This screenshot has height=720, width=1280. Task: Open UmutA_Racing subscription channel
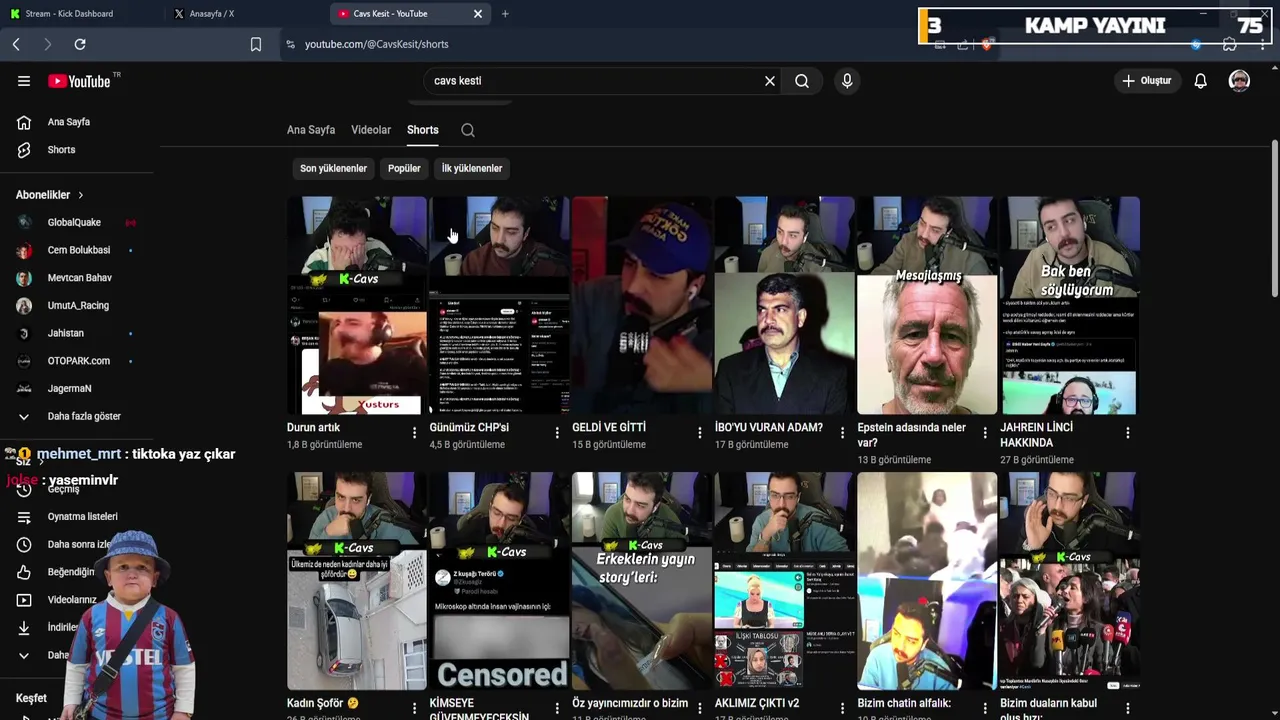pyautogui.click(x=76, y=306)
